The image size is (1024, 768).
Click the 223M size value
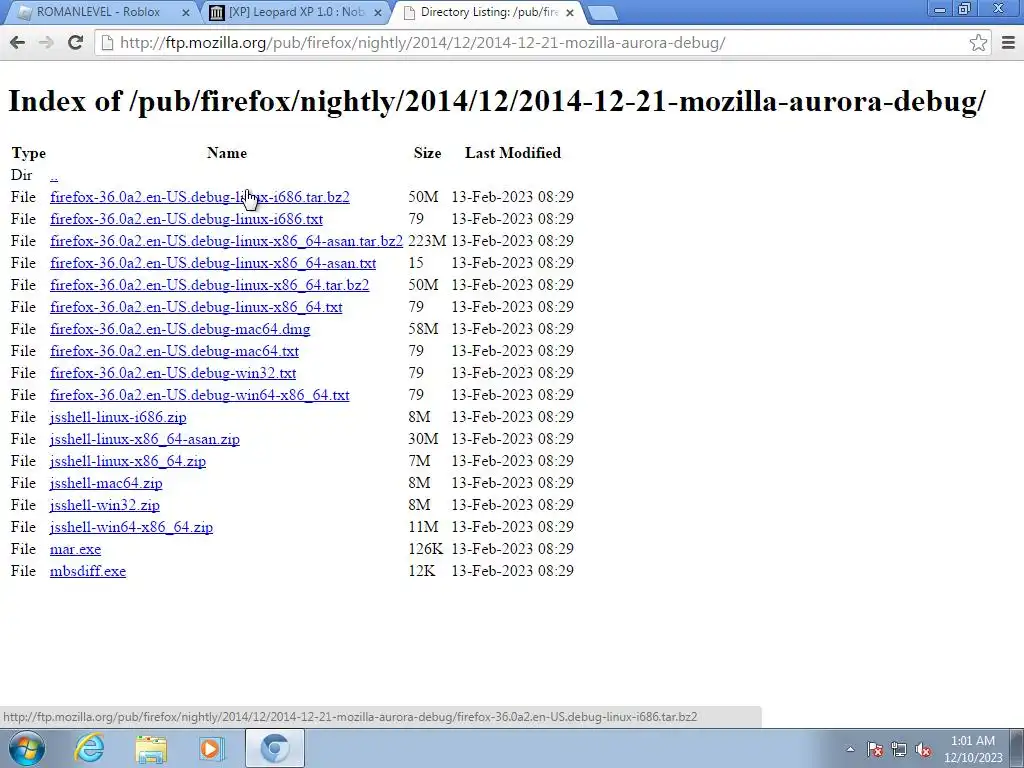pos(427,241)
